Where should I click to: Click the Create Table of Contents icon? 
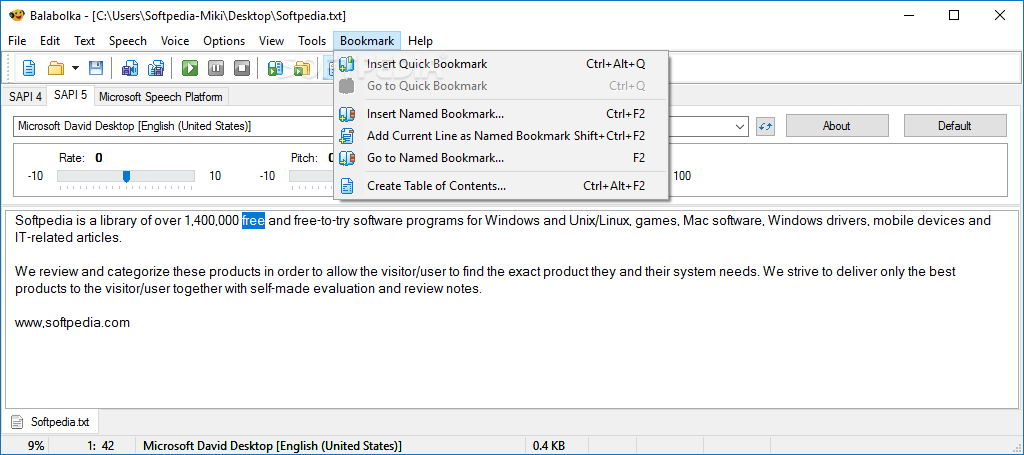pyautogui.click(x=347, y=185)
